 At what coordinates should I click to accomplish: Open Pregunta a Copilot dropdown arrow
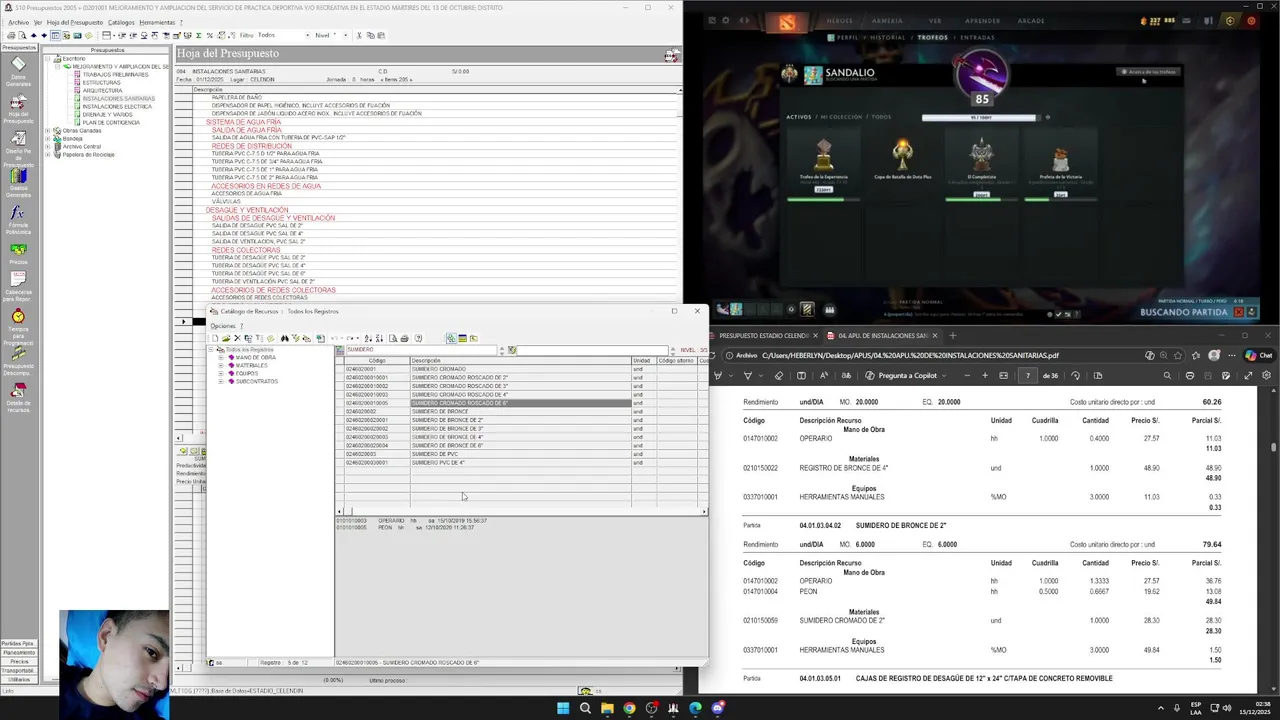944,375
